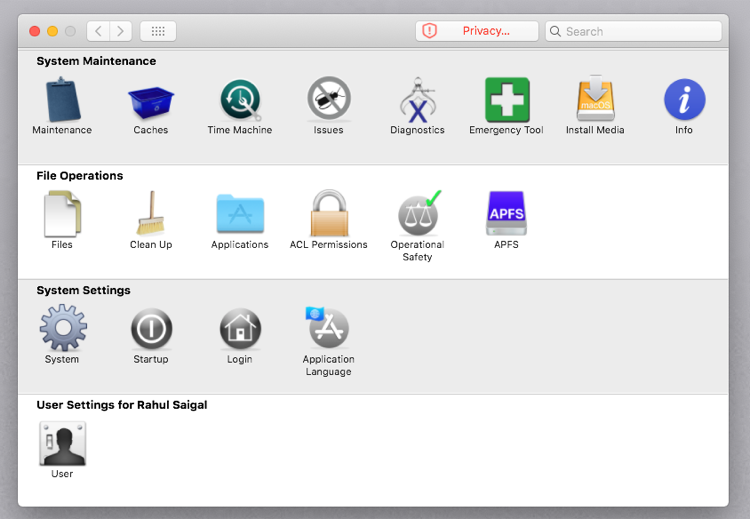750x519 pixels.
Task: Click into the Search field
Action: tap(633, 31)
